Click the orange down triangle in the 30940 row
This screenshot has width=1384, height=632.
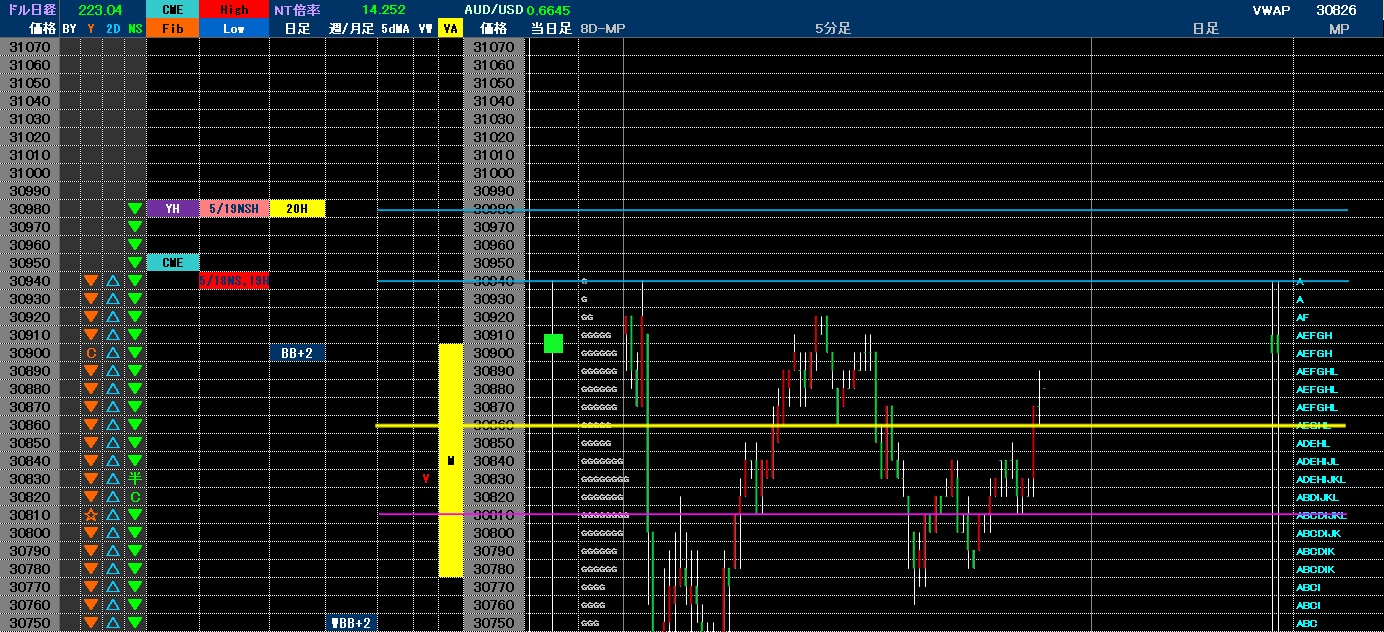pyautogui.click(x=91, y=281)
